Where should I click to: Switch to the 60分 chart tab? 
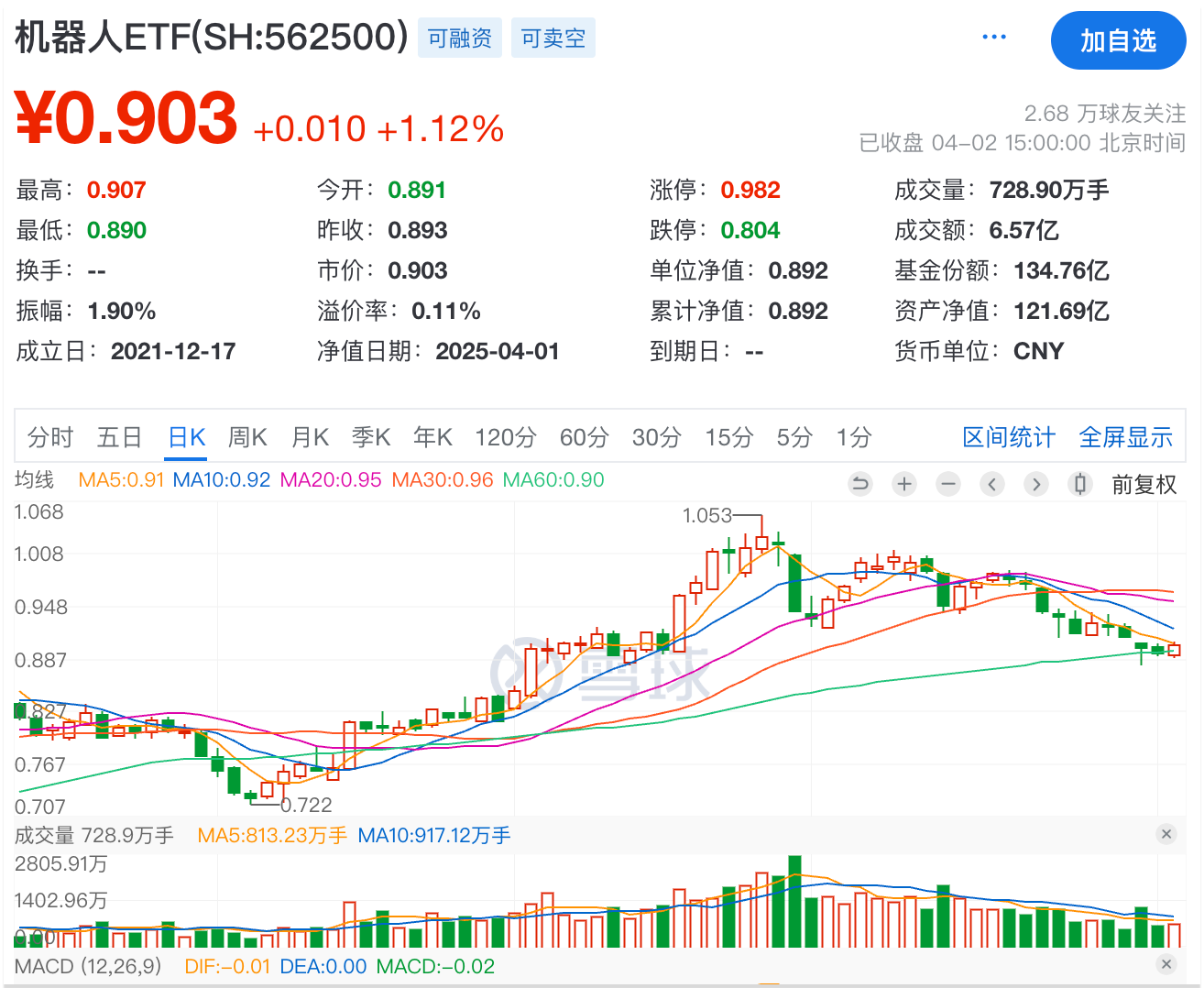584,438
